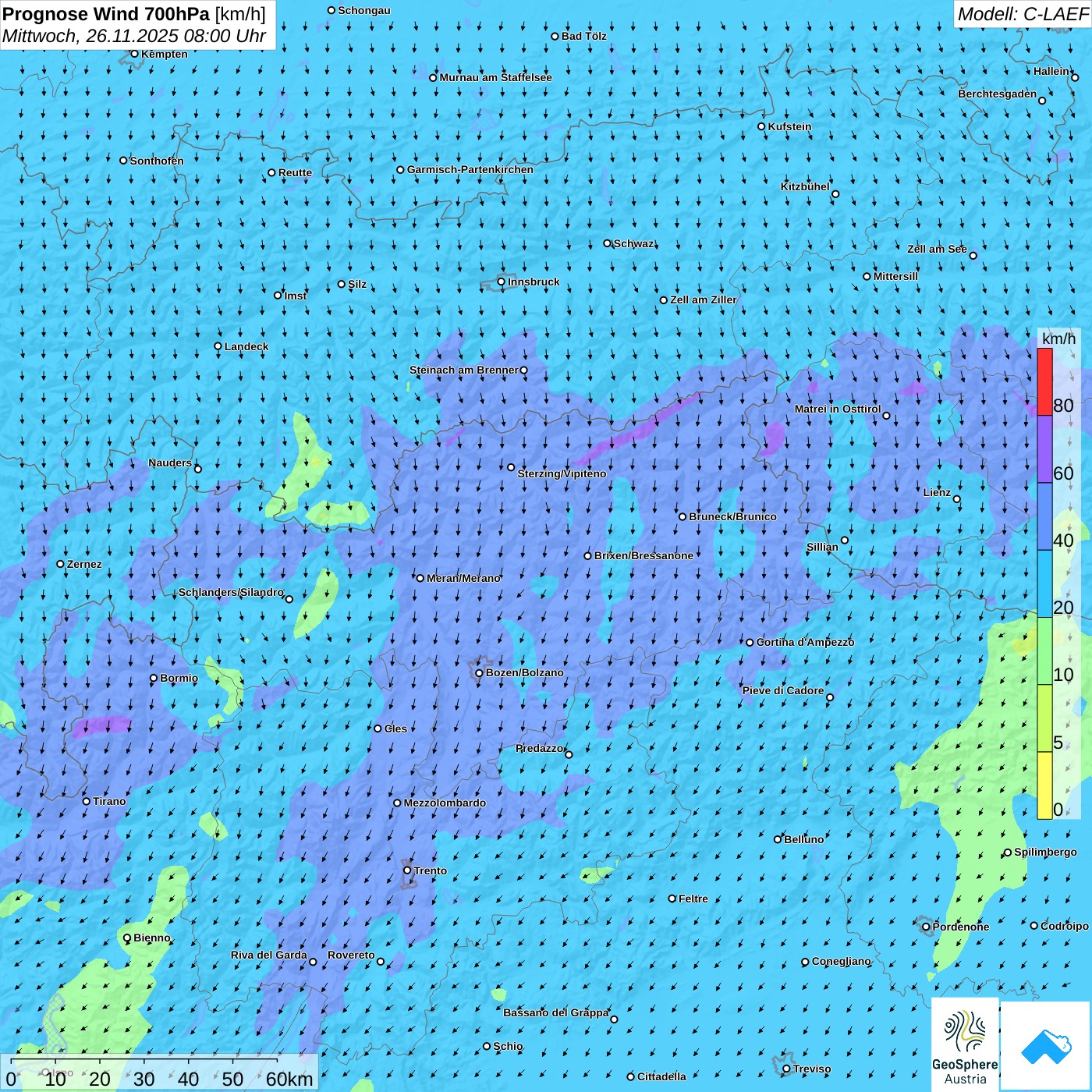1092x1092 pixels.
Task: Click the Brixen/Bressanone label
Action: (643, 555)
